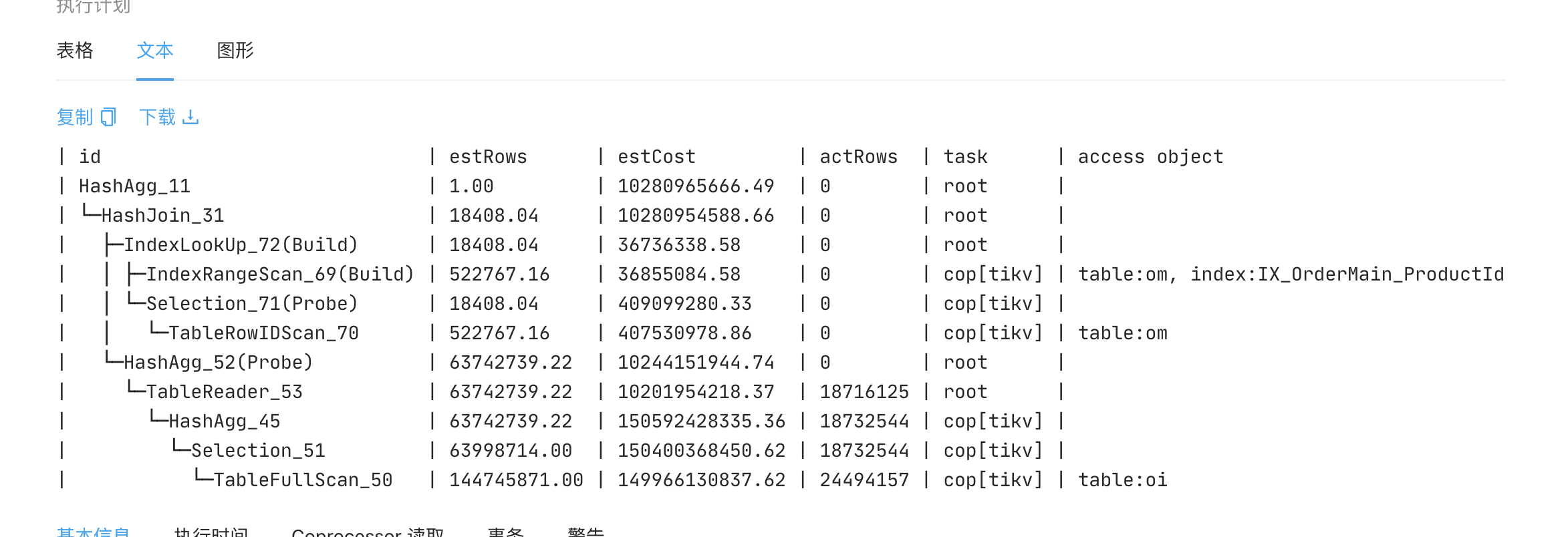Click the TableReader_53 operator text

[x=225, y=392]
